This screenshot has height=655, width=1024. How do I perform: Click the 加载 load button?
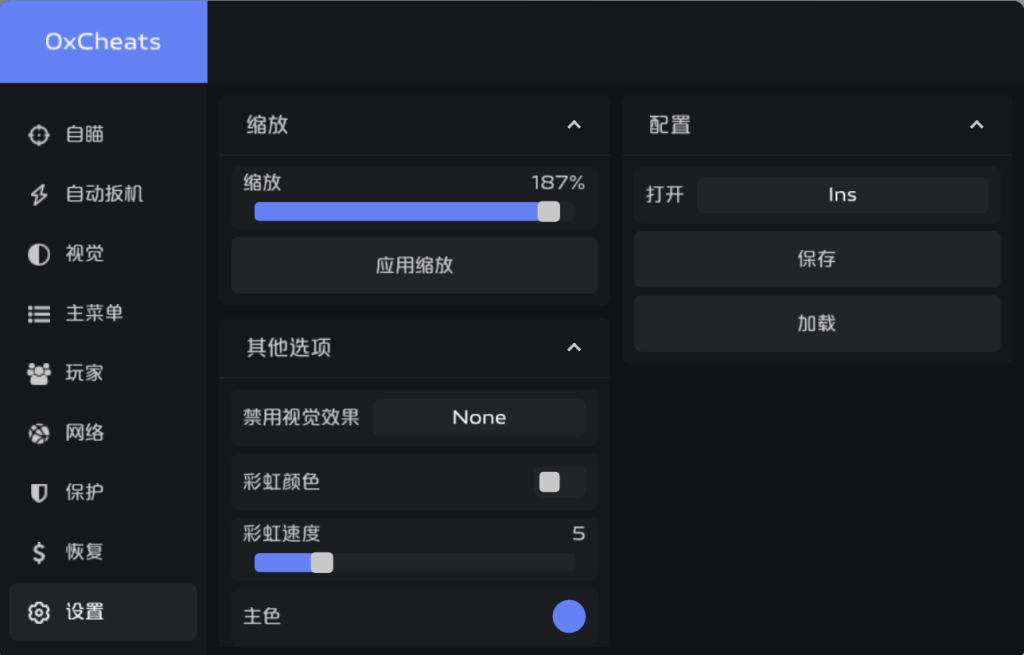(x=816, y=323)
